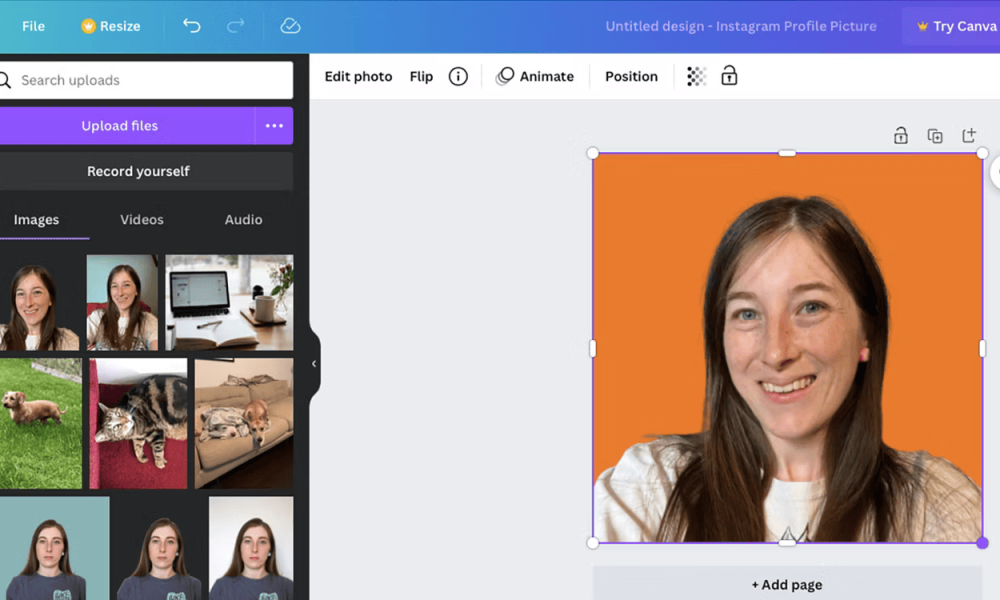Select the selfie thumbnail with light blue wall
Viewport: 1000px width, 600px height.
tap(122, 302)
